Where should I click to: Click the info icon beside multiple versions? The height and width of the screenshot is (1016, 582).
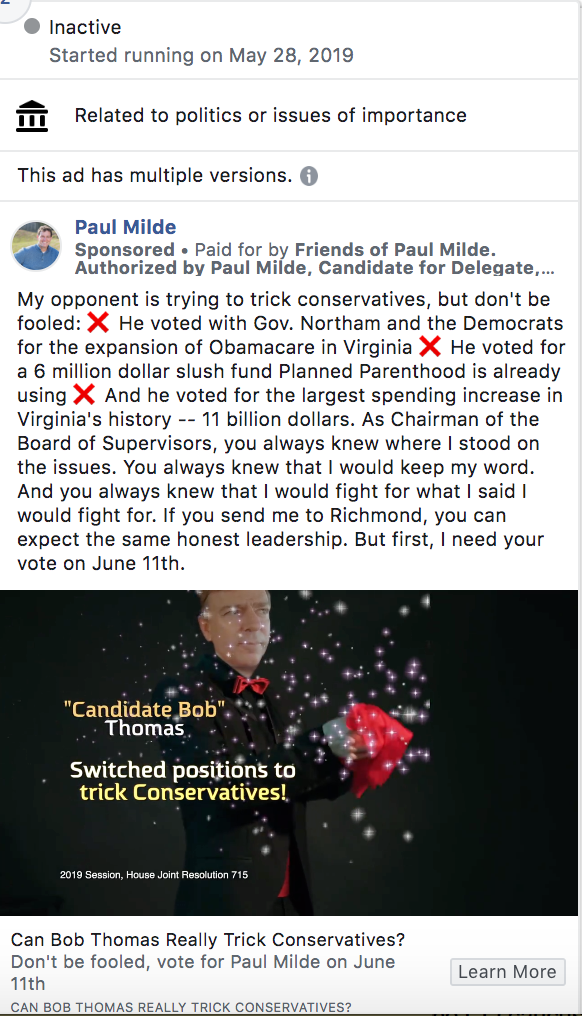(x=309, y=176)
